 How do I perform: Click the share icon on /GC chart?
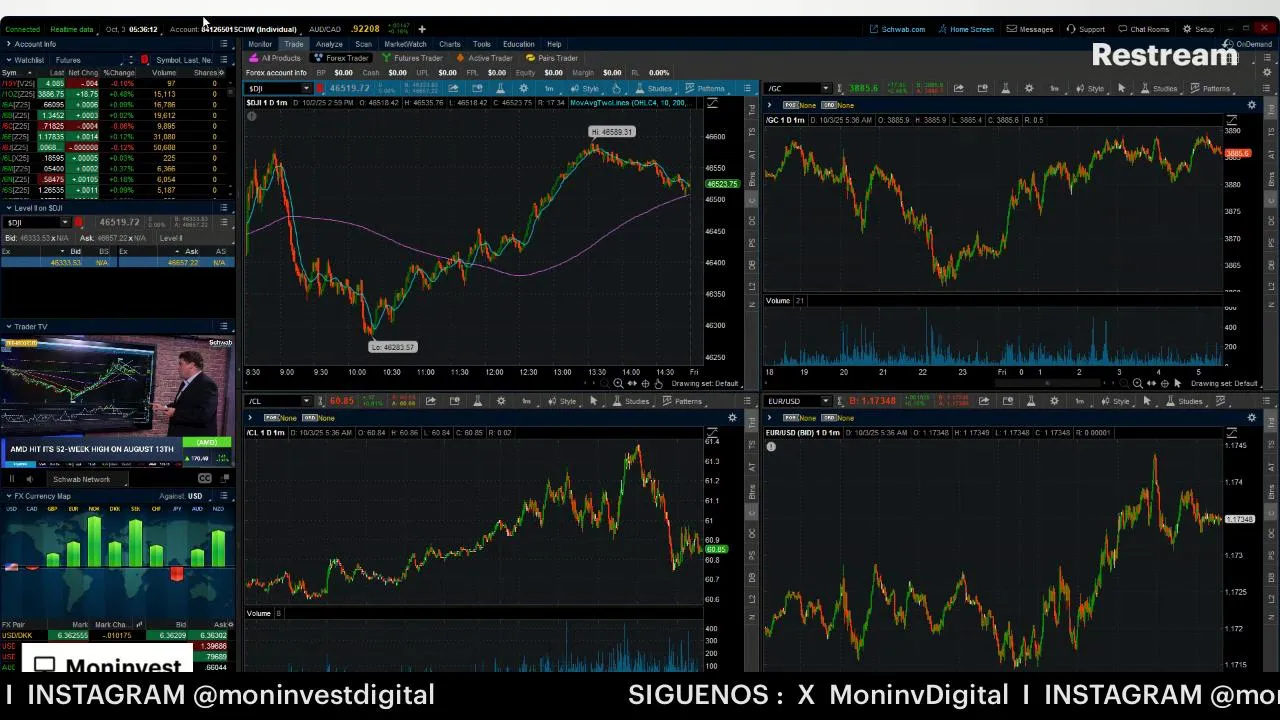(958, 89)
